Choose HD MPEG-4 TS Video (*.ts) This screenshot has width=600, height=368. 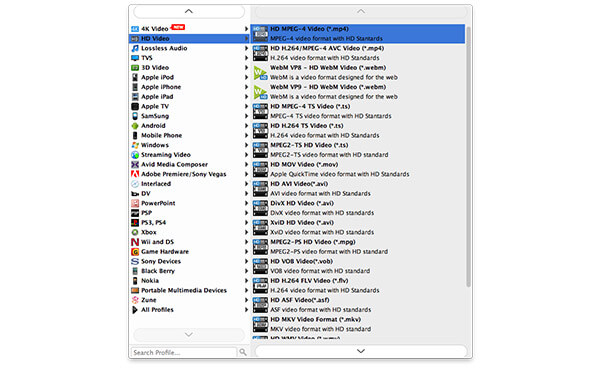[358, 111]
